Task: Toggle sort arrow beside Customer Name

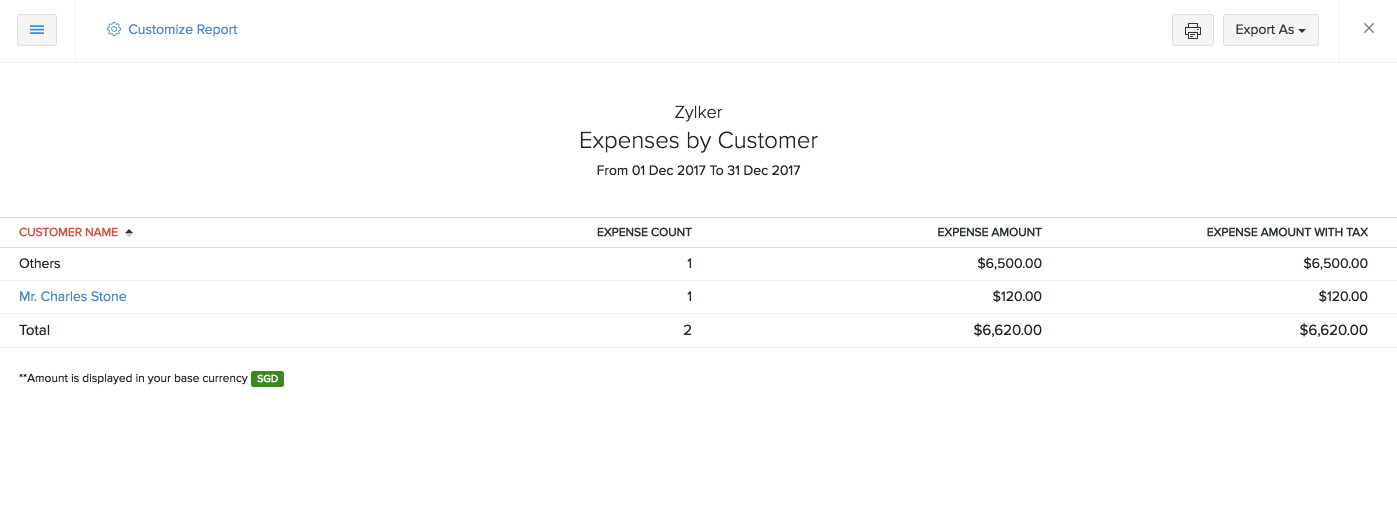Action: [x=128, y=232]
